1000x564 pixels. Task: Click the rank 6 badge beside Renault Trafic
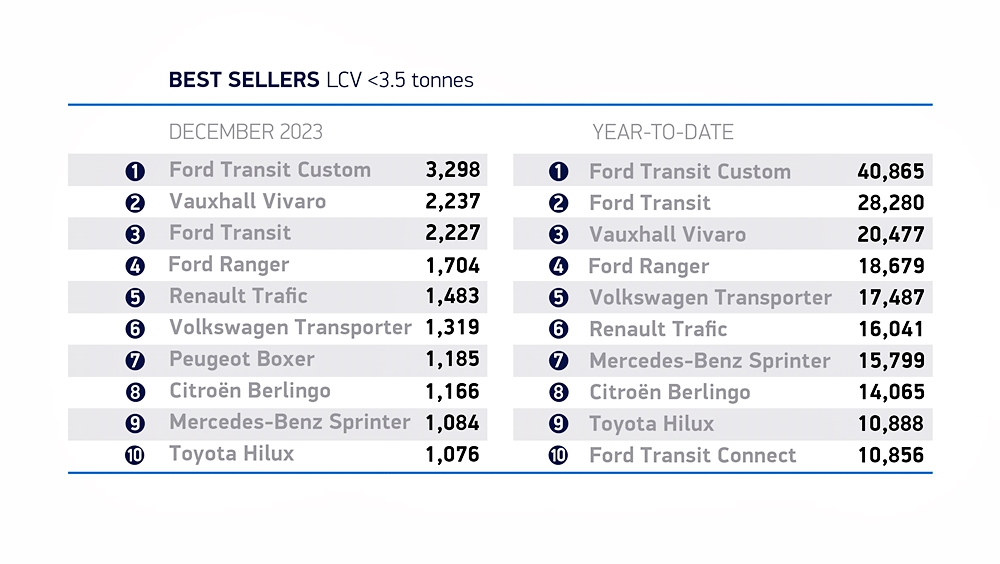coord(558,330)
